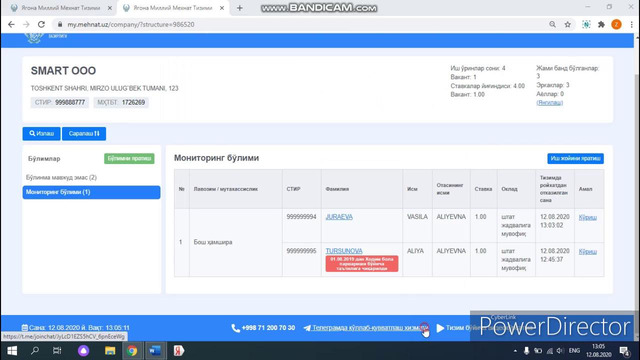
Task: Click СТИР value 999999994
Action: 301,217
